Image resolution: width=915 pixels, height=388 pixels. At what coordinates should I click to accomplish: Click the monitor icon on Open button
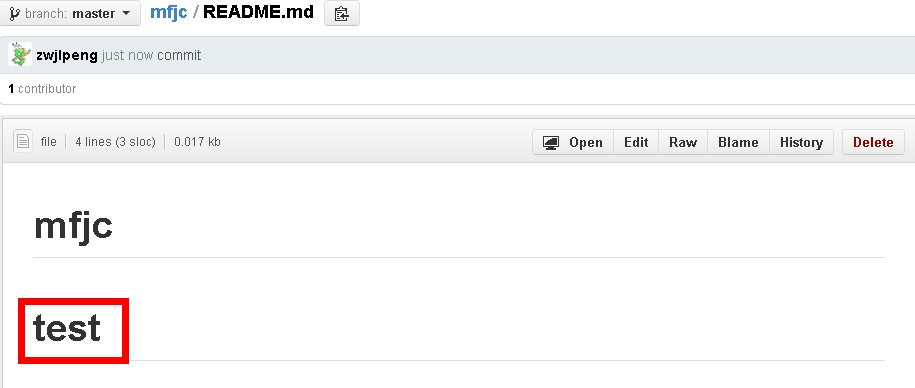point(551,142)
